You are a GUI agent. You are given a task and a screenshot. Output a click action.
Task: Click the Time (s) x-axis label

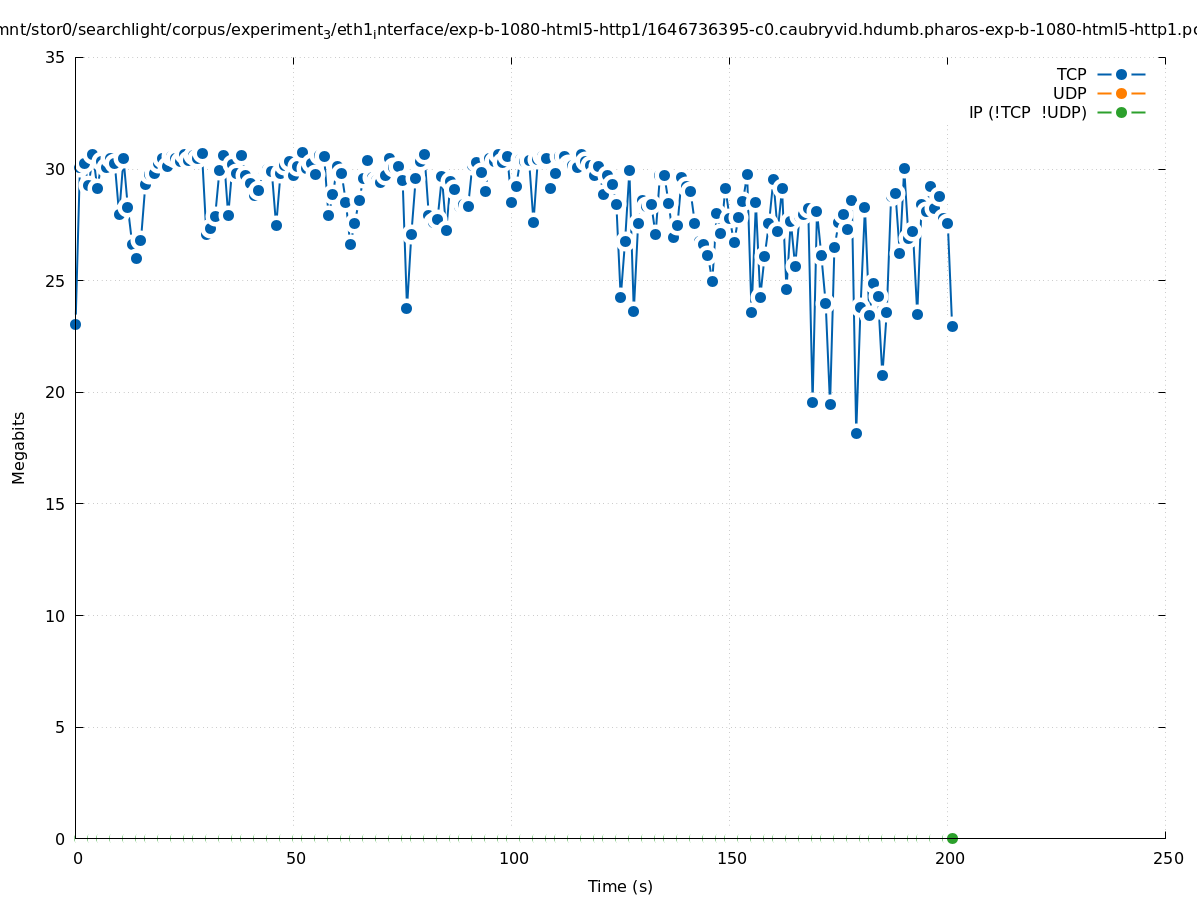[620, 887]
